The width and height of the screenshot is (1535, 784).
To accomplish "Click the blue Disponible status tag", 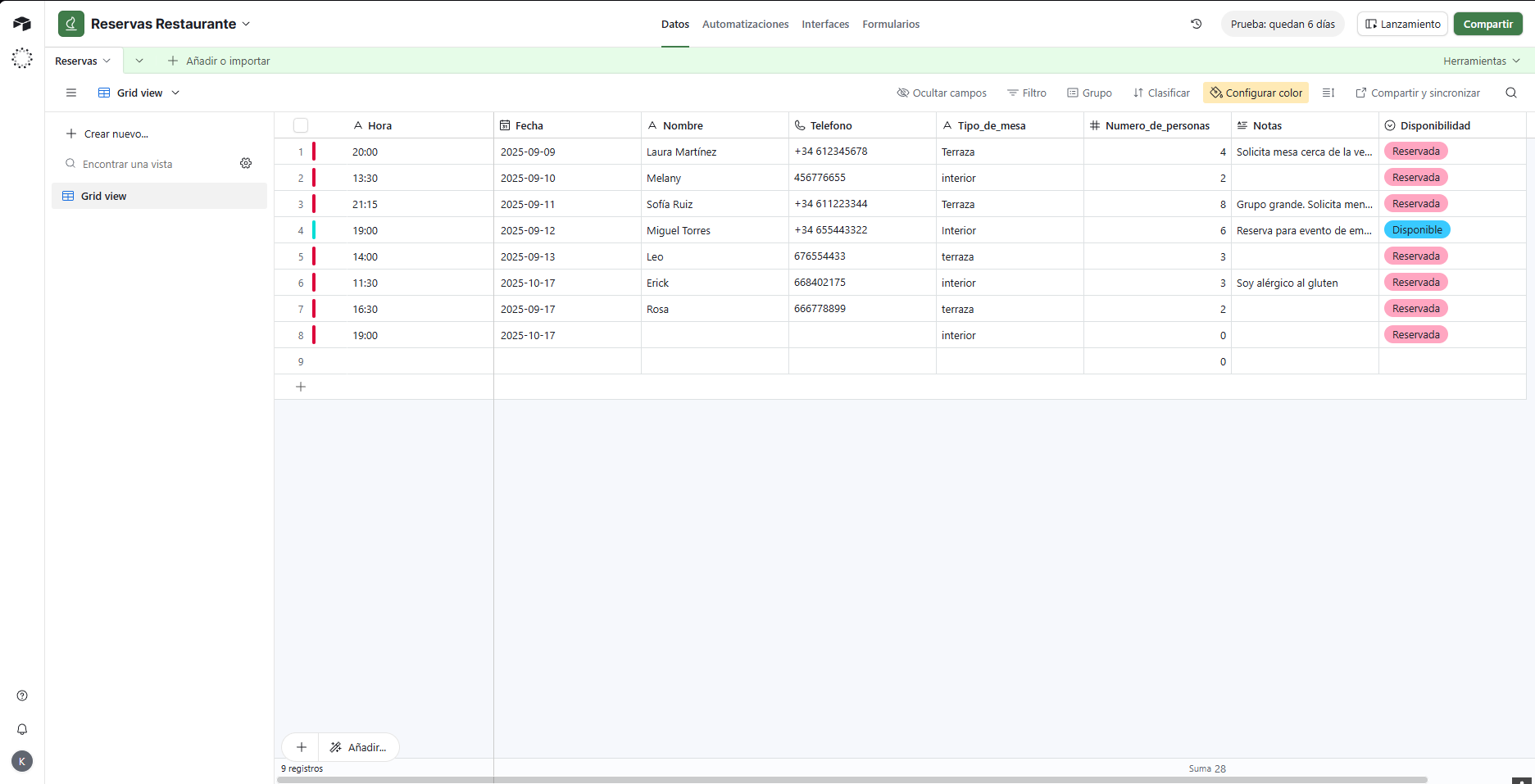I will pyautogui.click(x=1416, y=230).
